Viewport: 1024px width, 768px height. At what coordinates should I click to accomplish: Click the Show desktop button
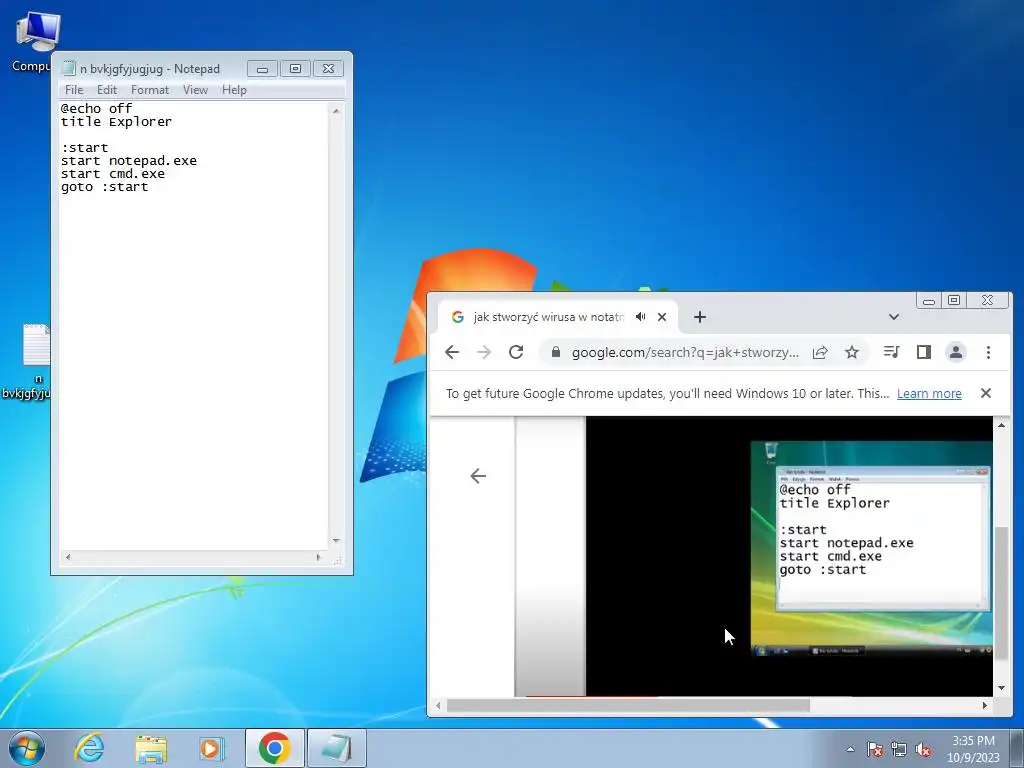tap(1017, 748)
